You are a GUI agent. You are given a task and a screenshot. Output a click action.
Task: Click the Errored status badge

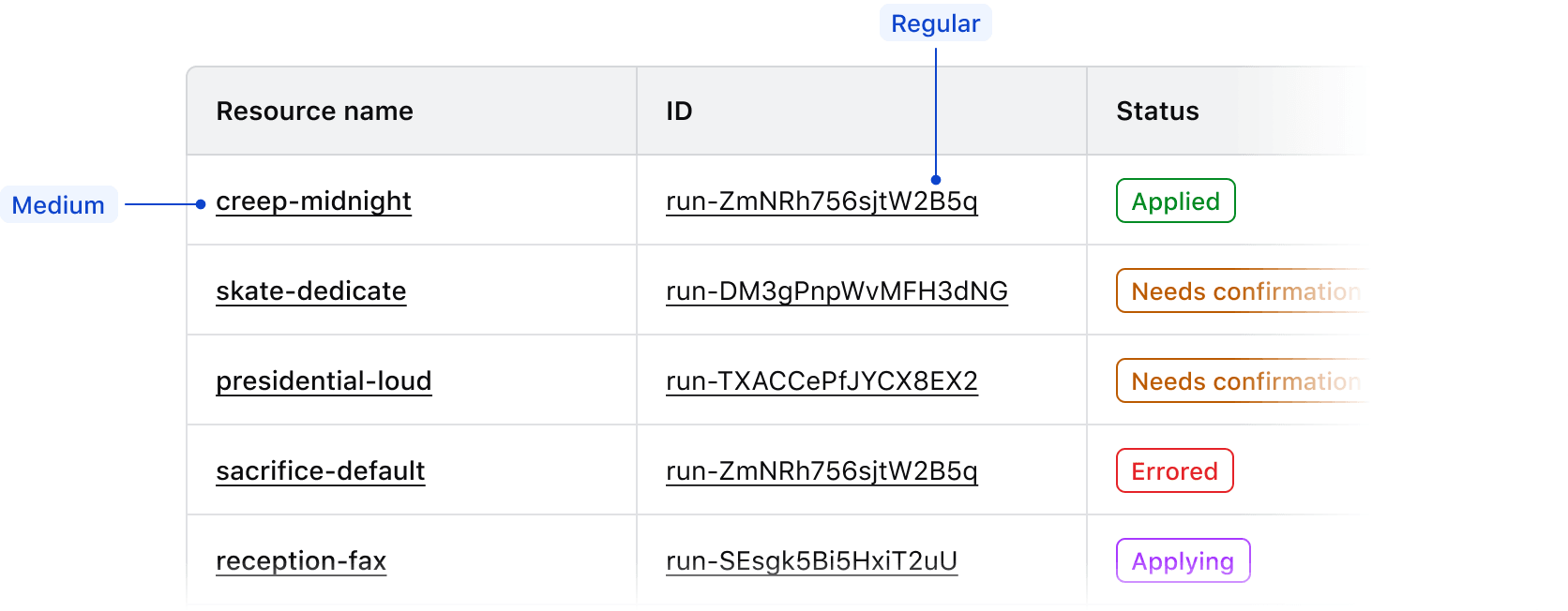[x=1173, y=470]
